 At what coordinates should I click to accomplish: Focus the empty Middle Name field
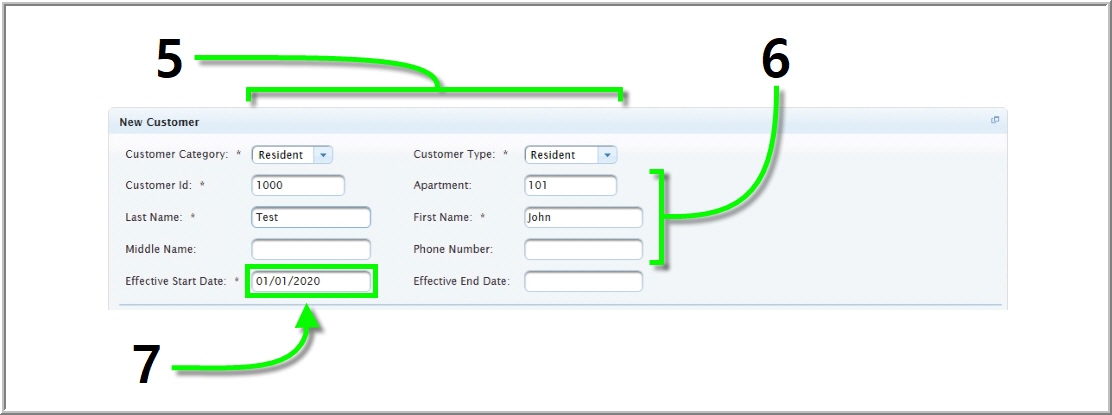click(x=310, y=249)
